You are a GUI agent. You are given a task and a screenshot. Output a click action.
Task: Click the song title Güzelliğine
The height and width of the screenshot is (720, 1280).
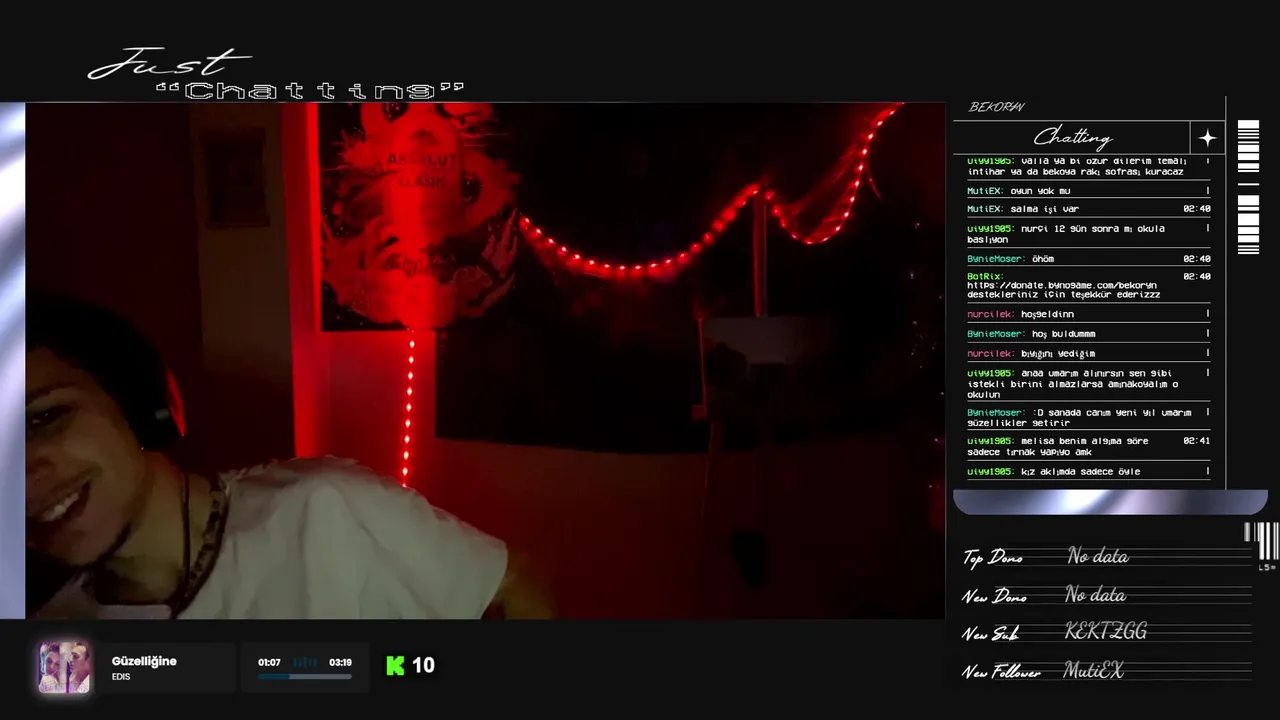coord(144,661)
